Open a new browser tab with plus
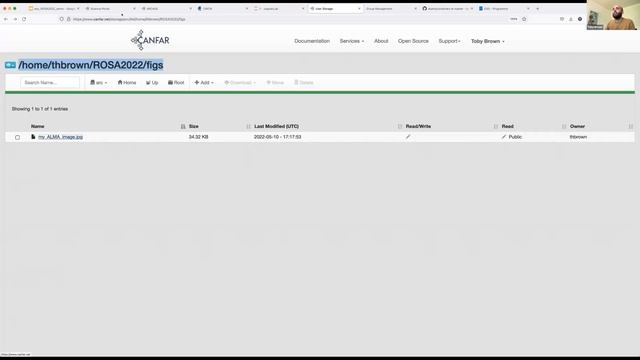The image size is (640, 360). coord(537,8)
